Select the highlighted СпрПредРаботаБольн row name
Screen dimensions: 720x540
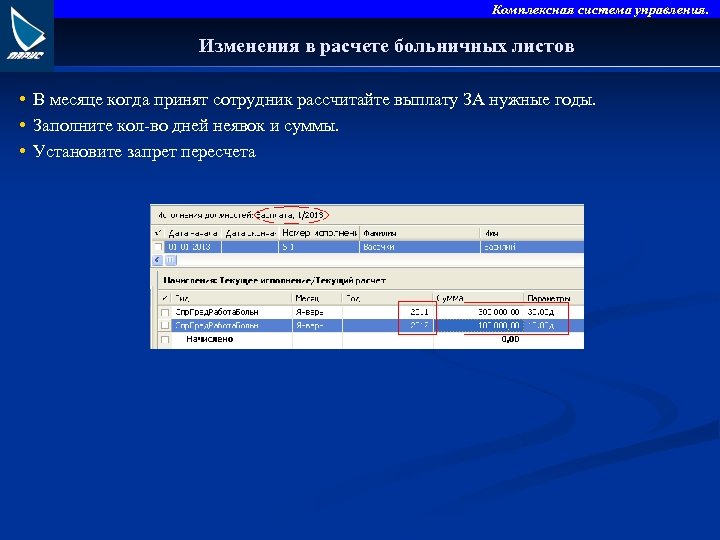[x=217, y=326]
